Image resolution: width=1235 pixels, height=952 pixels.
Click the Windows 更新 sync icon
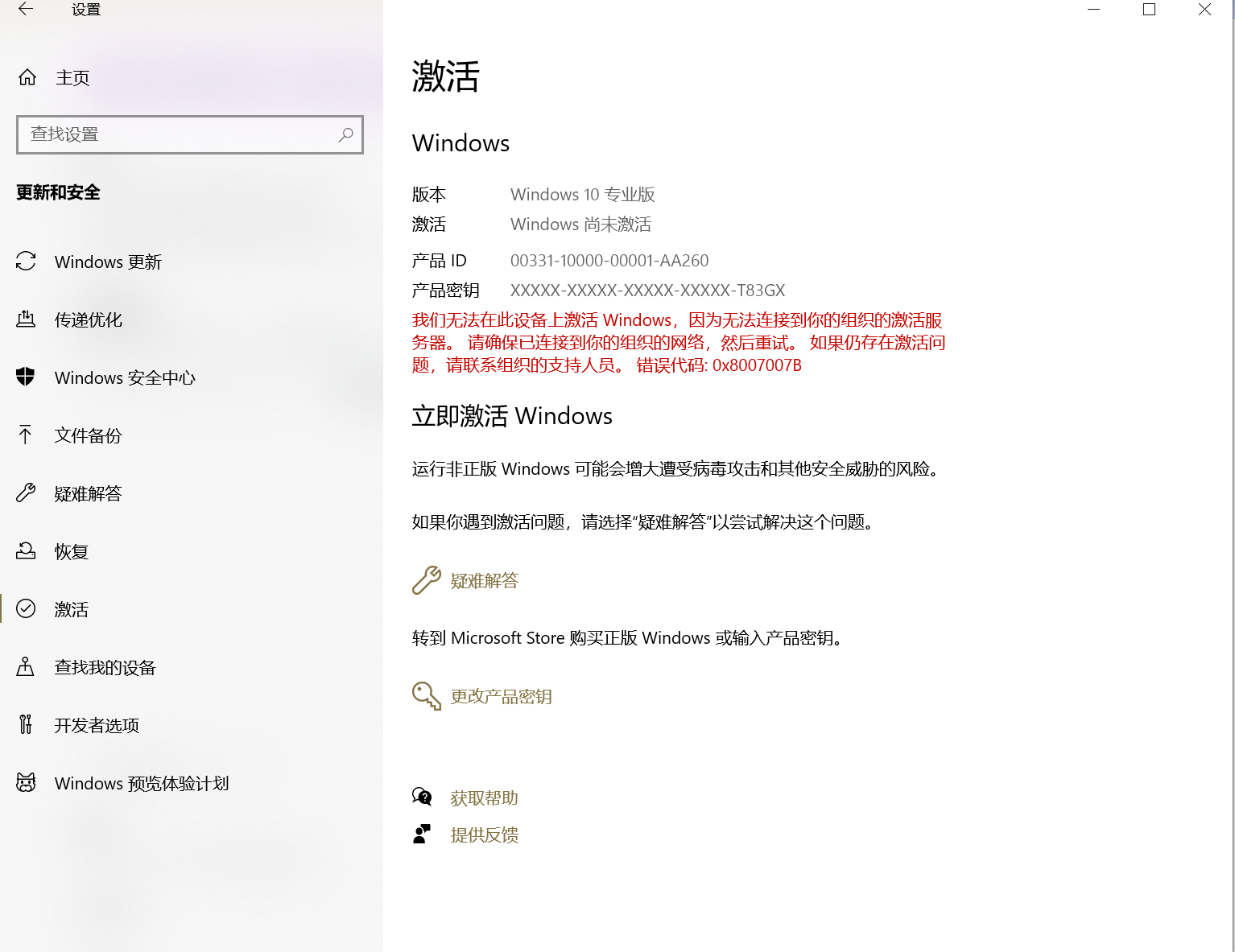26,262
